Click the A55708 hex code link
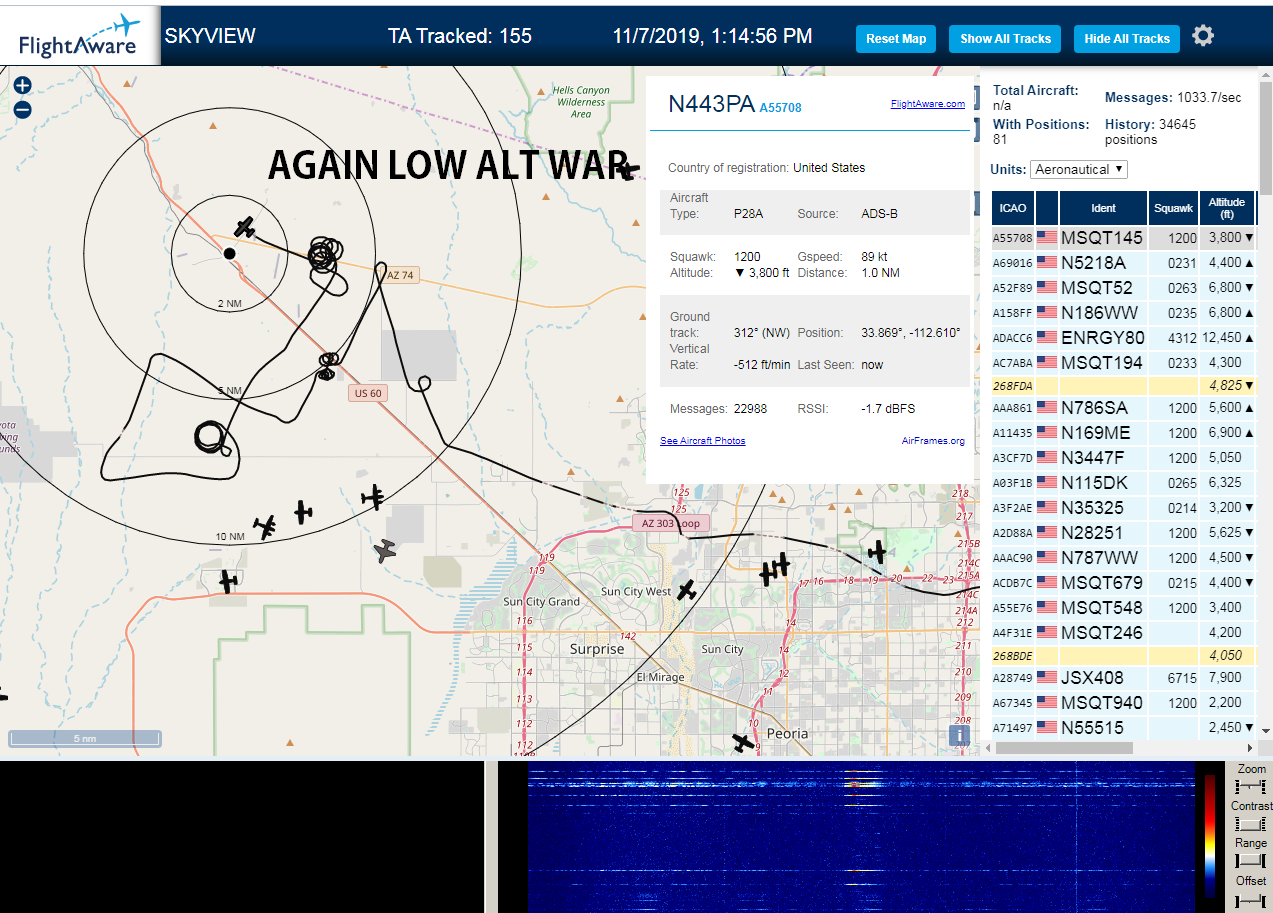Viewport: 1273px width, 913px height. (x=780, y=108)
